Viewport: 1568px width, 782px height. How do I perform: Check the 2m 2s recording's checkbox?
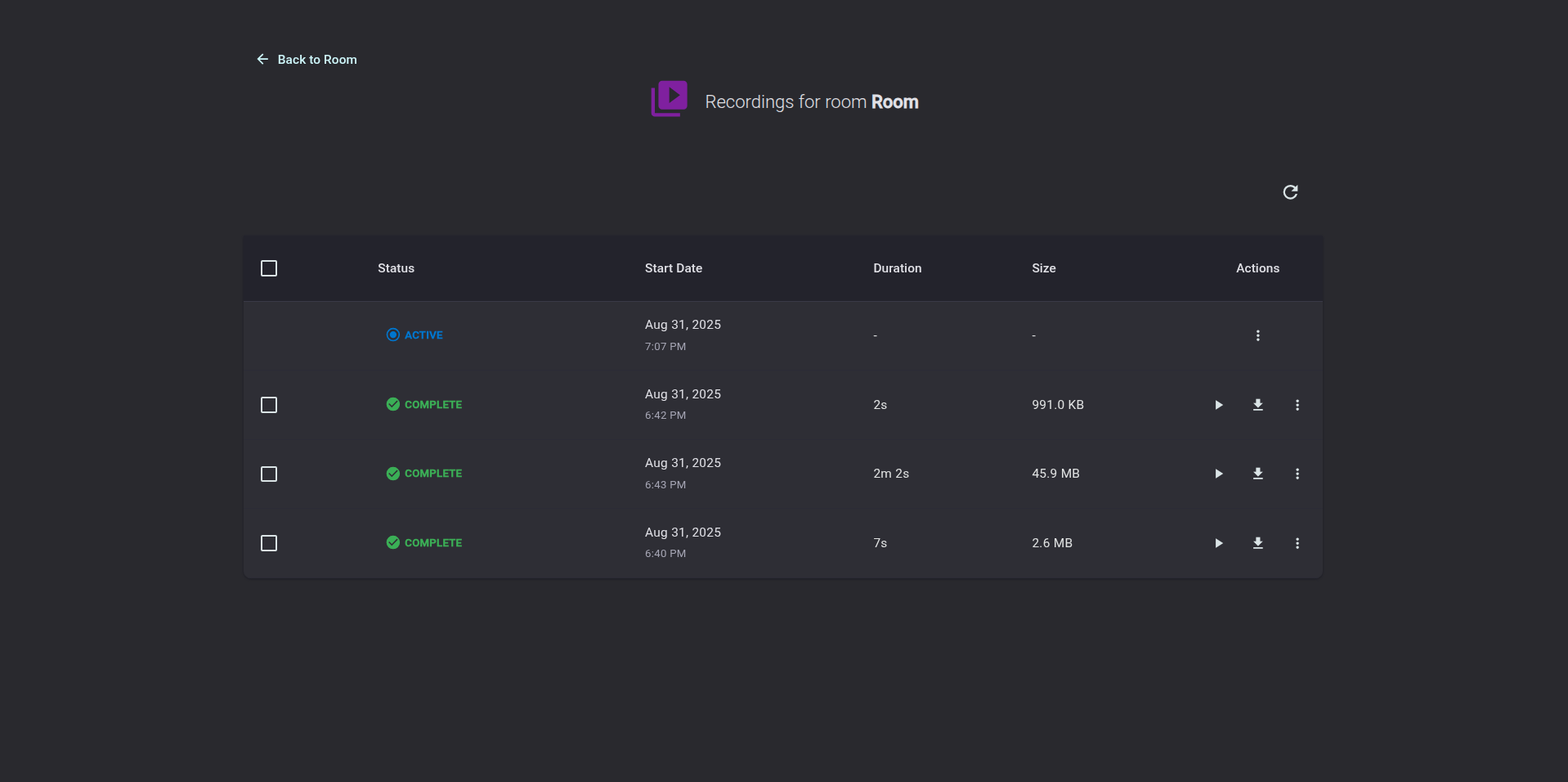click(269, 474)
